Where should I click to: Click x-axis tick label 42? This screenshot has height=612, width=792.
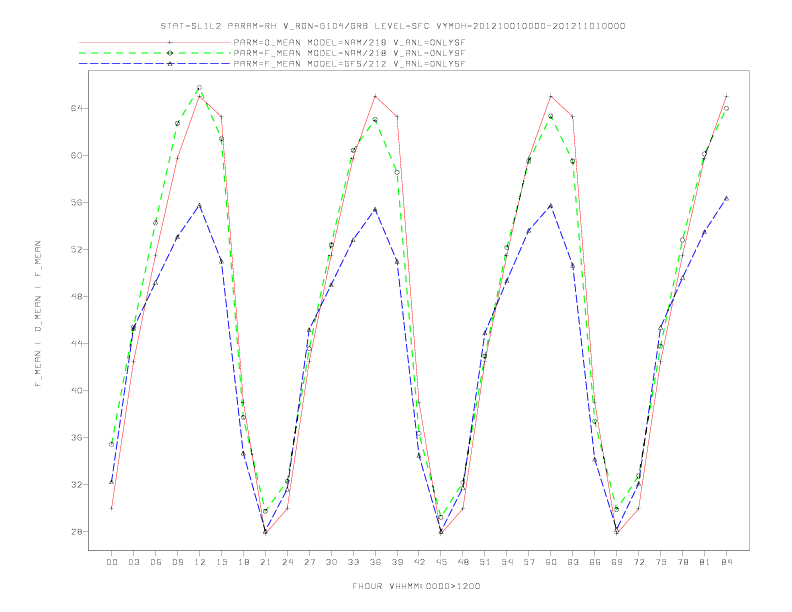[419, 562]
